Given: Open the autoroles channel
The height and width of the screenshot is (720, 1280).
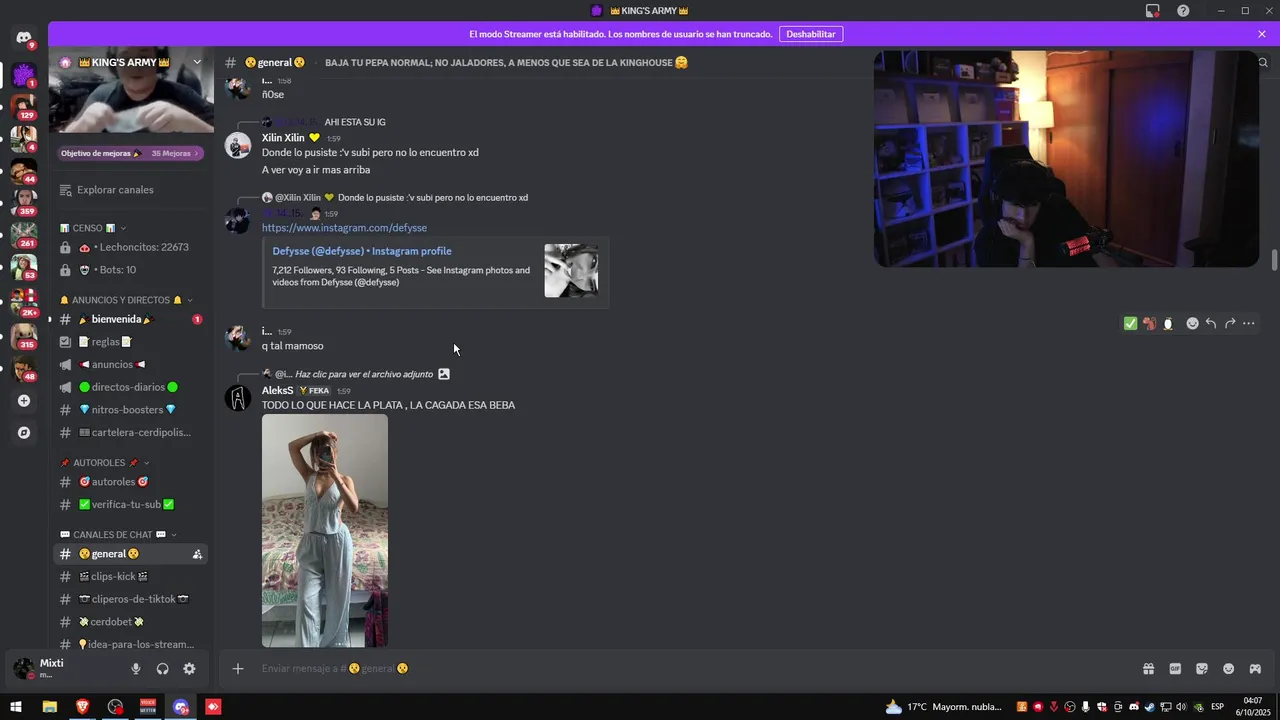Looking at the screenshot, I should pyautogui.click(x=130, y=482).
